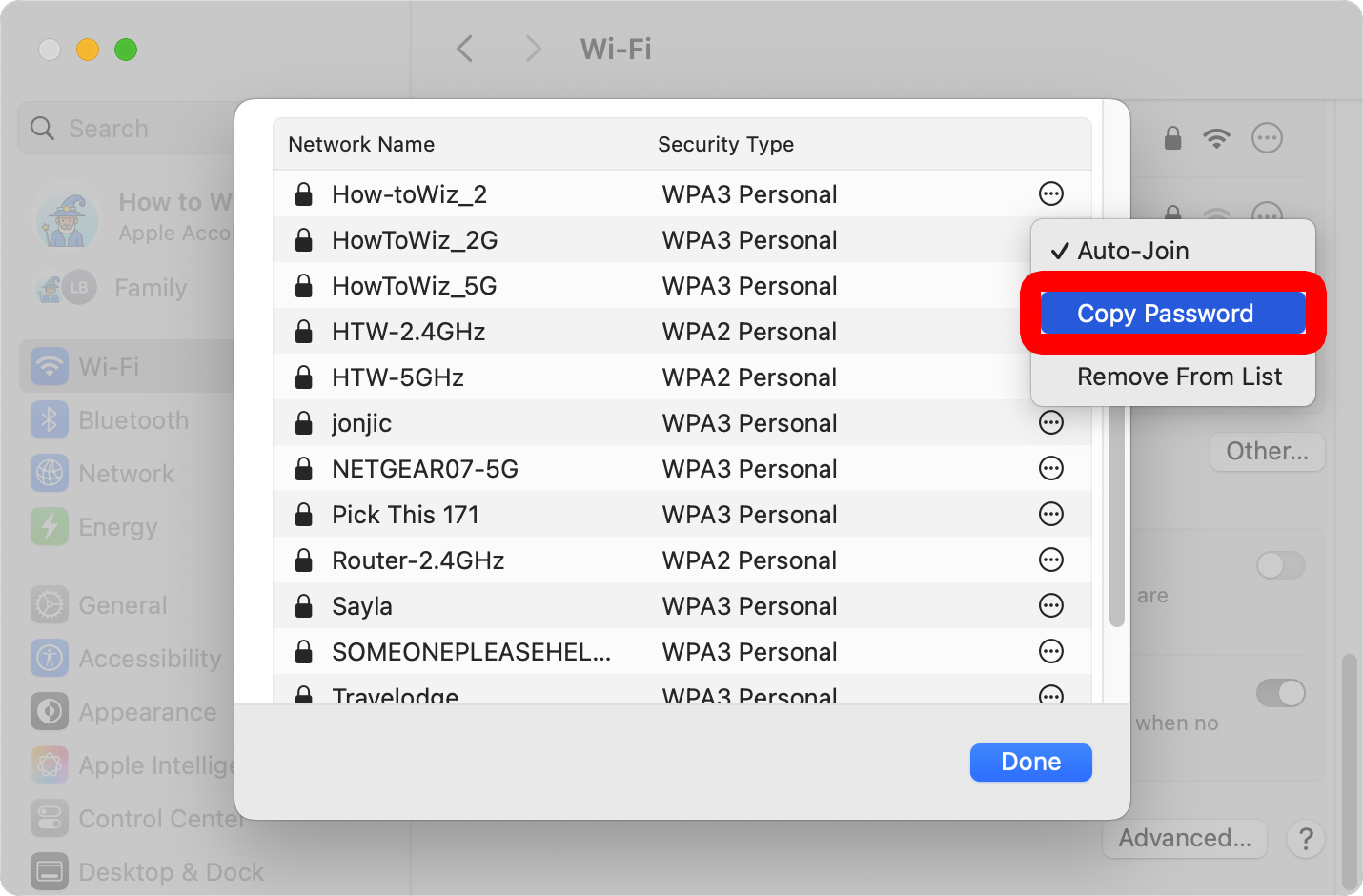The image size is (1363, 896).
Task: Click the help question mark button
Action: (x=1306, y=839)
